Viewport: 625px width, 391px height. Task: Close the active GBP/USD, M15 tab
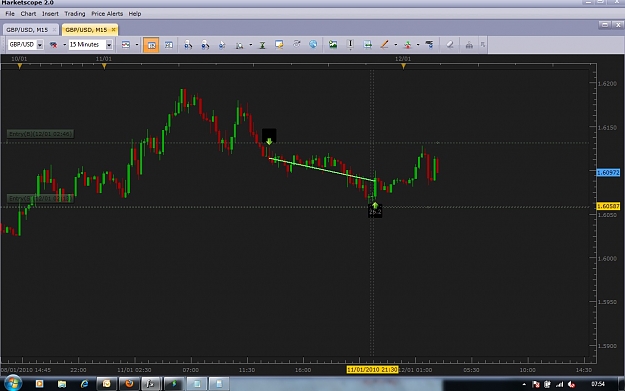tap(114, 29)
